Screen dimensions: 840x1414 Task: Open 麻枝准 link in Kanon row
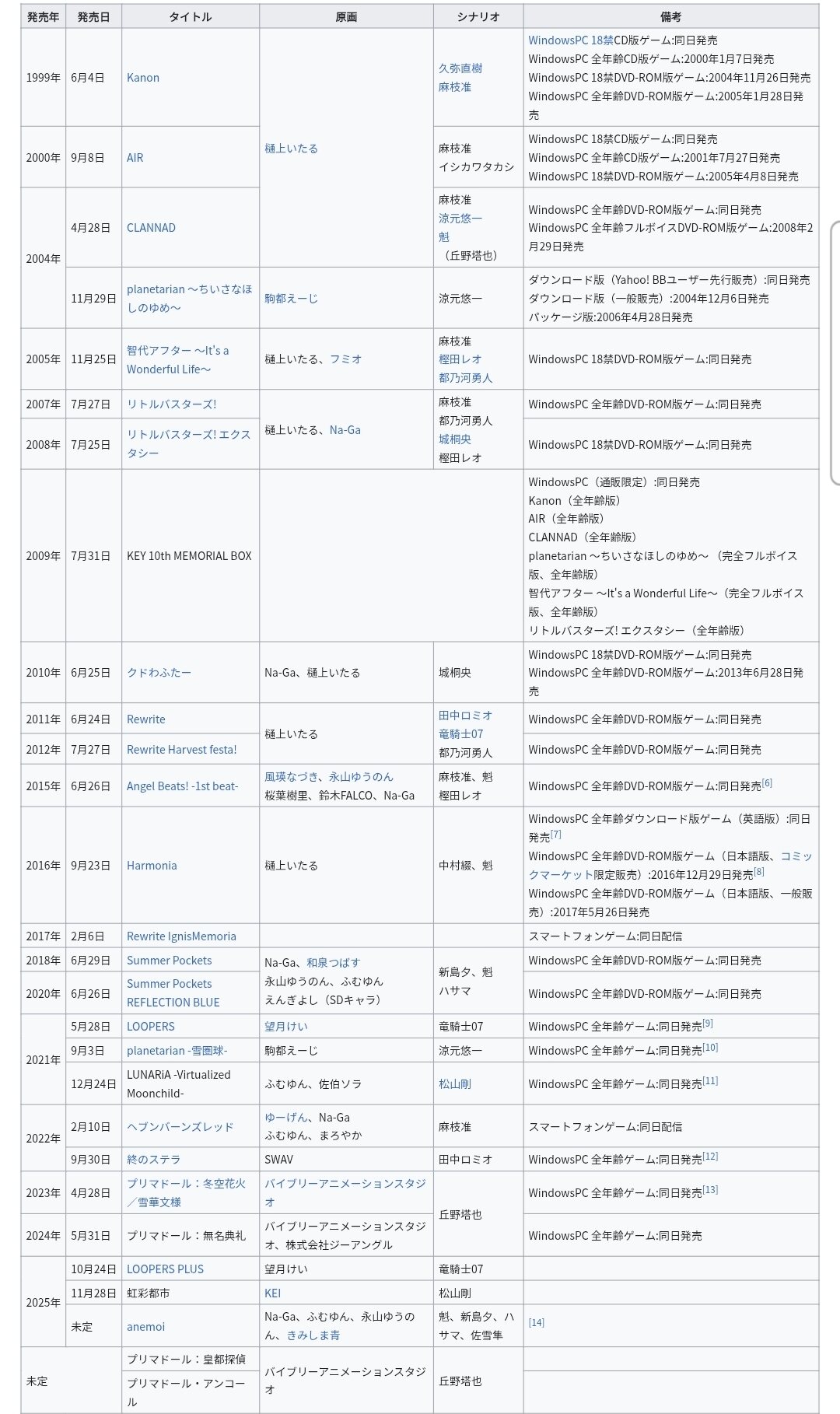[455, 87]
